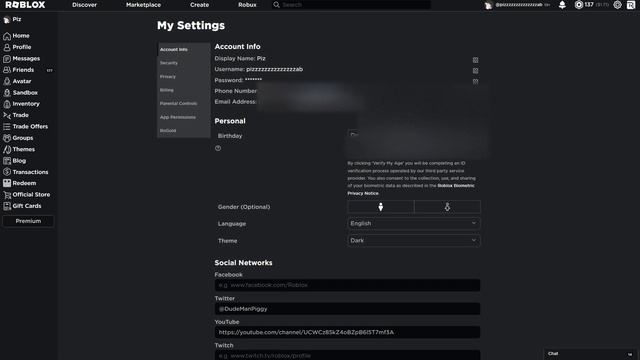This screenshot has width=640, height=360.
Task: Click the search box in the top bar
Action: pyautogui.click(x=351, y=5)
